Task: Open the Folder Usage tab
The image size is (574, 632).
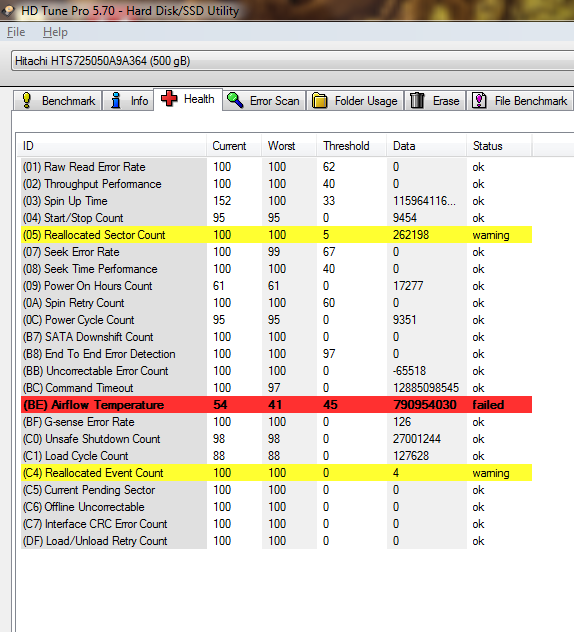Action: [355, 100]
